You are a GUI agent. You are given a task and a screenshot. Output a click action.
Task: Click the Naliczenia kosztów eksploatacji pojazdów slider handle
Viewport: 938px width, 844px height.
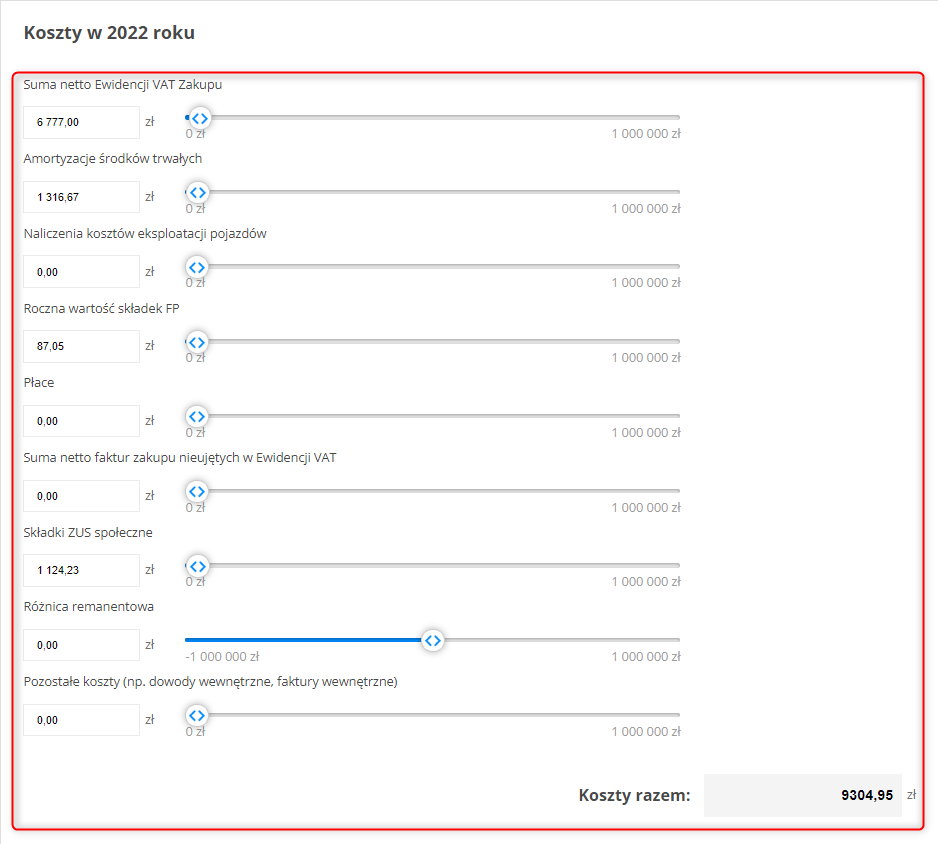(197, 267)
